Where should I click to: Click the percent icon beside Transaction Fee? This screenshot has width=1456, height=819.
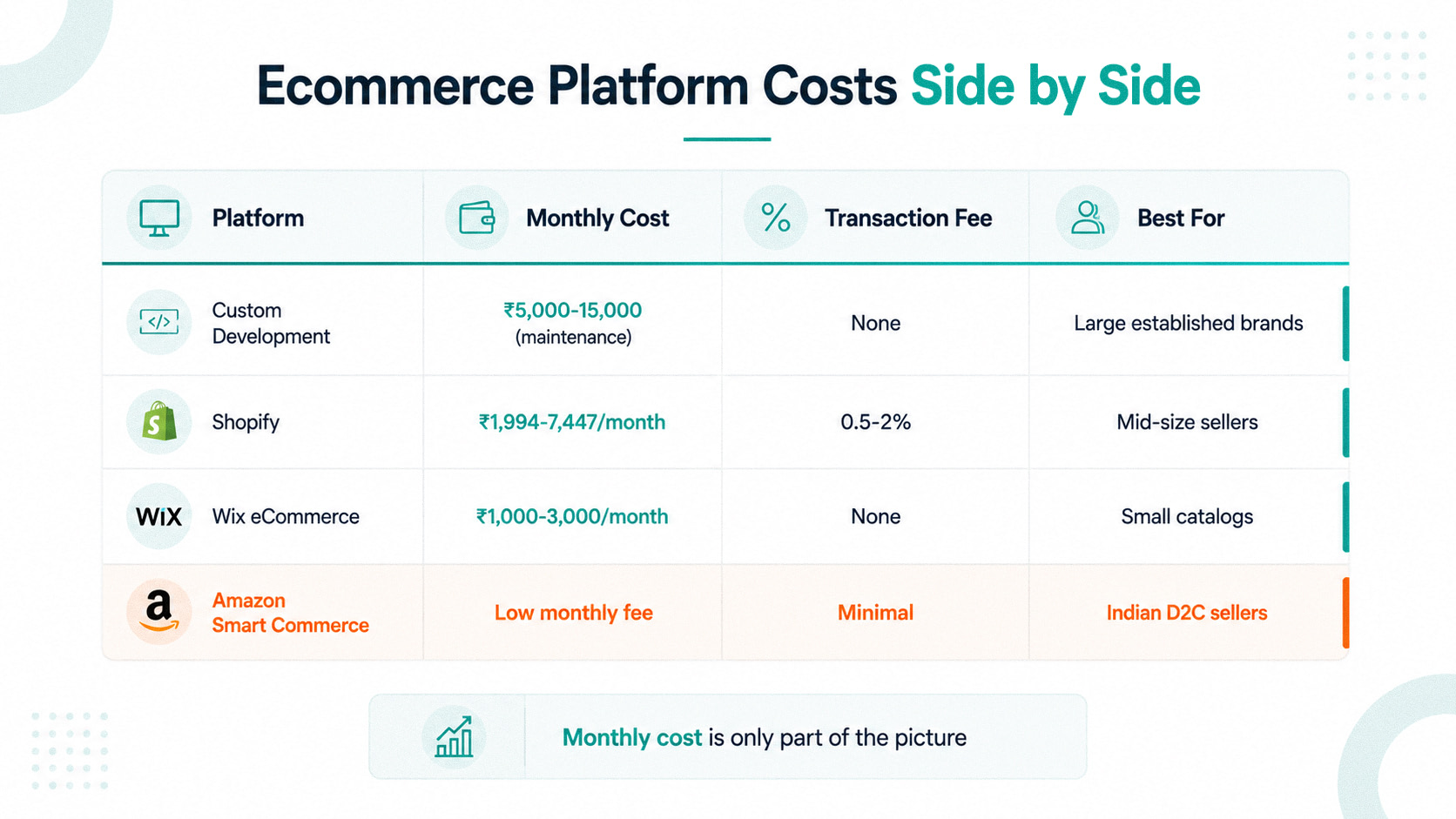pos(776,218)
